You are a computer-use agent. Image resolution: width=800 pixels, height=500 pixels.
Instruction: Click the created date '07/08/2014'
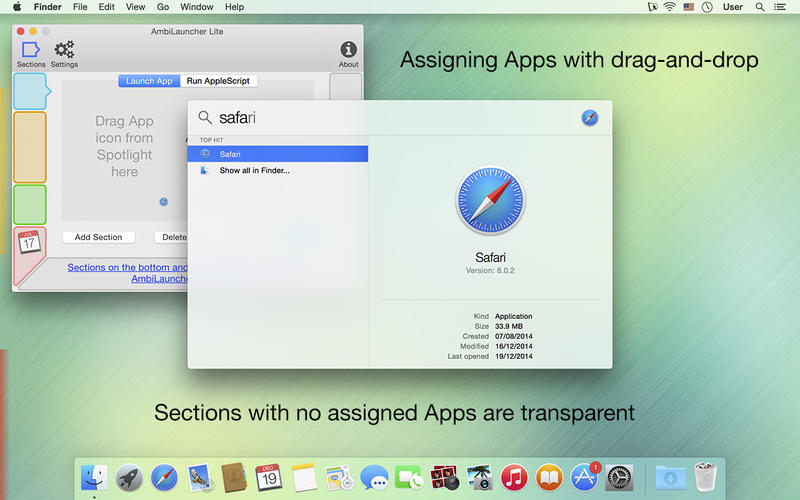coord(514,336)
